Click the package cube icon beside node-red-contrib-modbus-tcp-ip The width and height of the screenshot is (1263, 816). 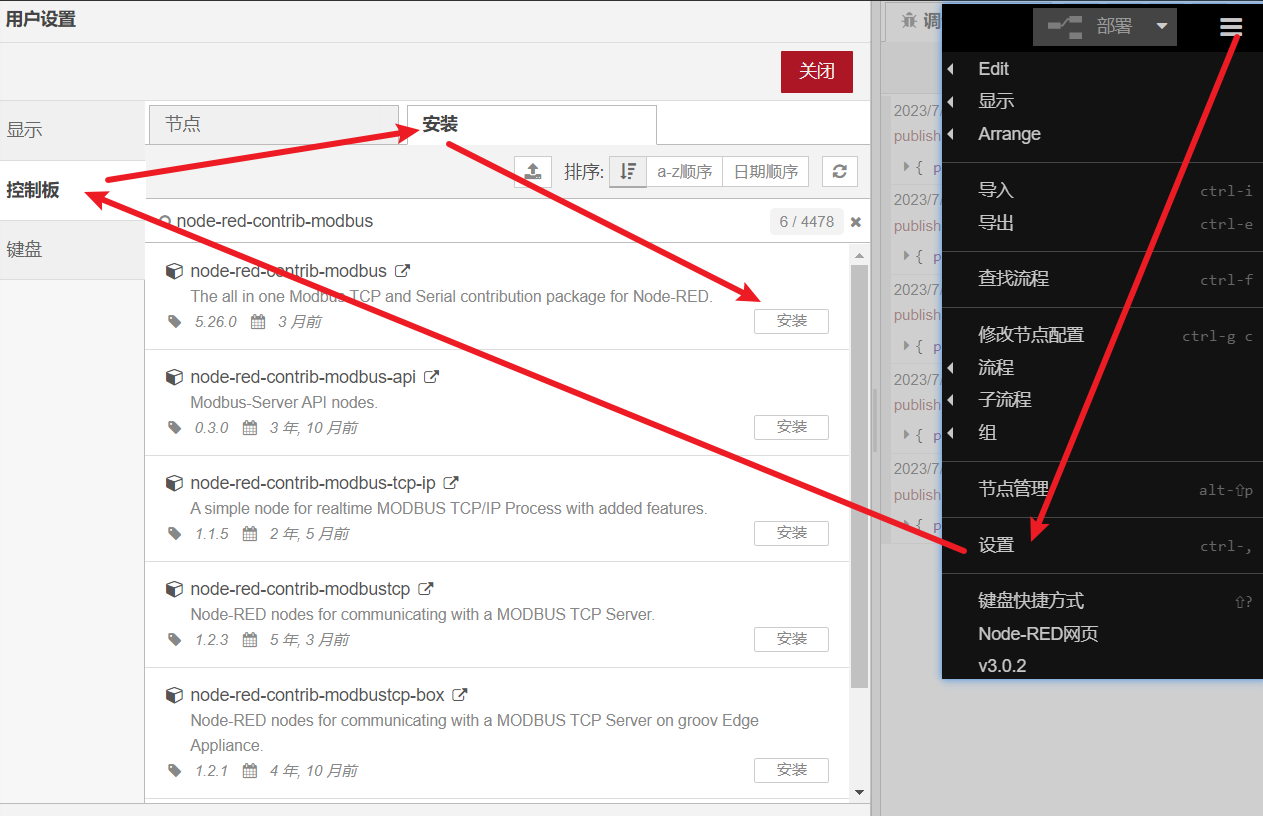(174, 483)
